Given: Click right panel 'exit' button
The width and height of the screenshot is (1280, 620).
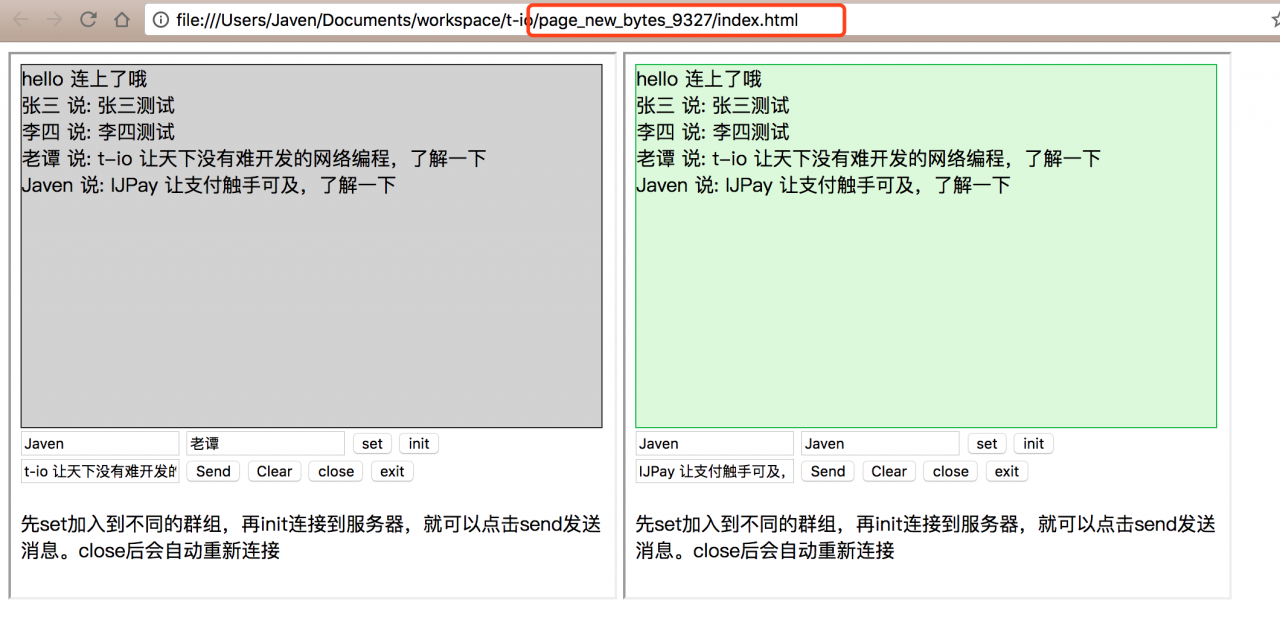Looking at the screenshot, I should click(x=1007, y=472).
